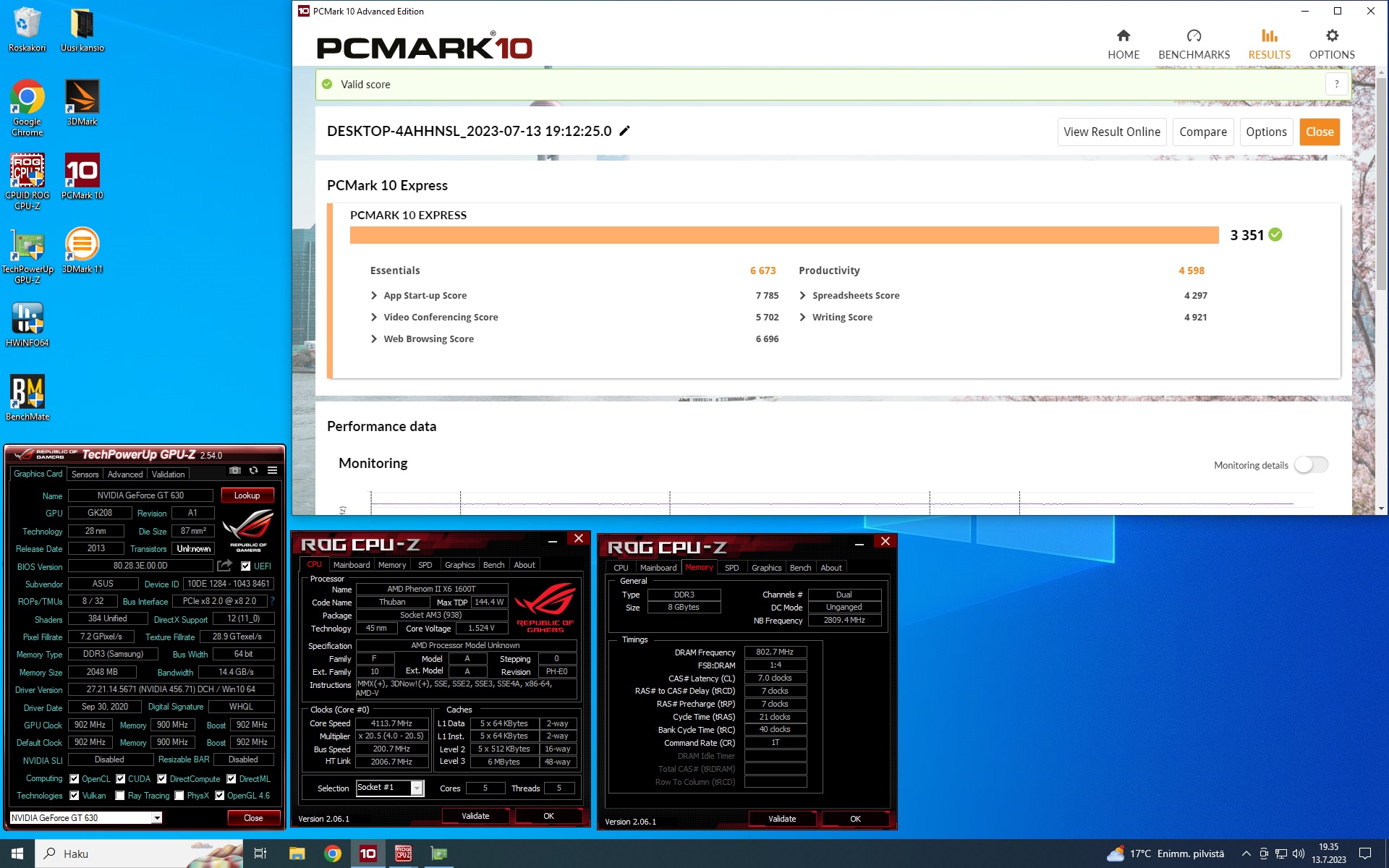Open SPD tab in right CPU-Z Memory window
The image size is (1389, 868).
(732, 568)
